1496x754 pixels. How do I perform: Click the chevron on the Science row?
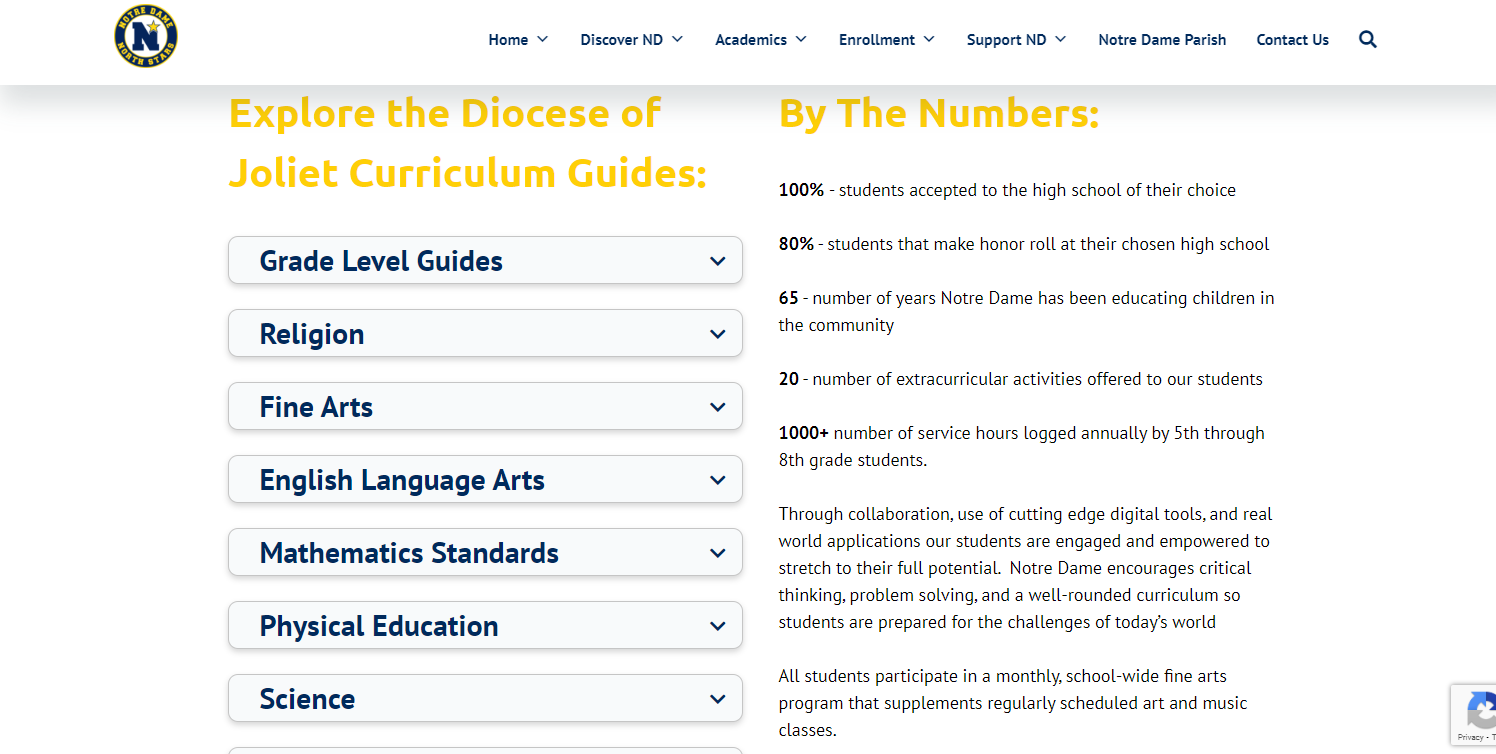pos(717,699)
